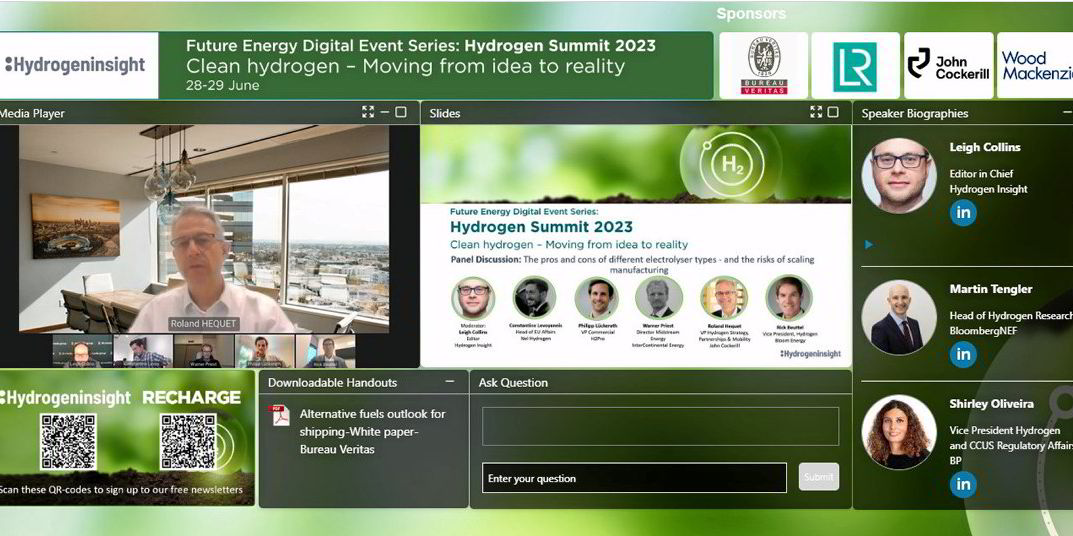
Task: Focus the Enter your question field
Action: pos(634,478)
